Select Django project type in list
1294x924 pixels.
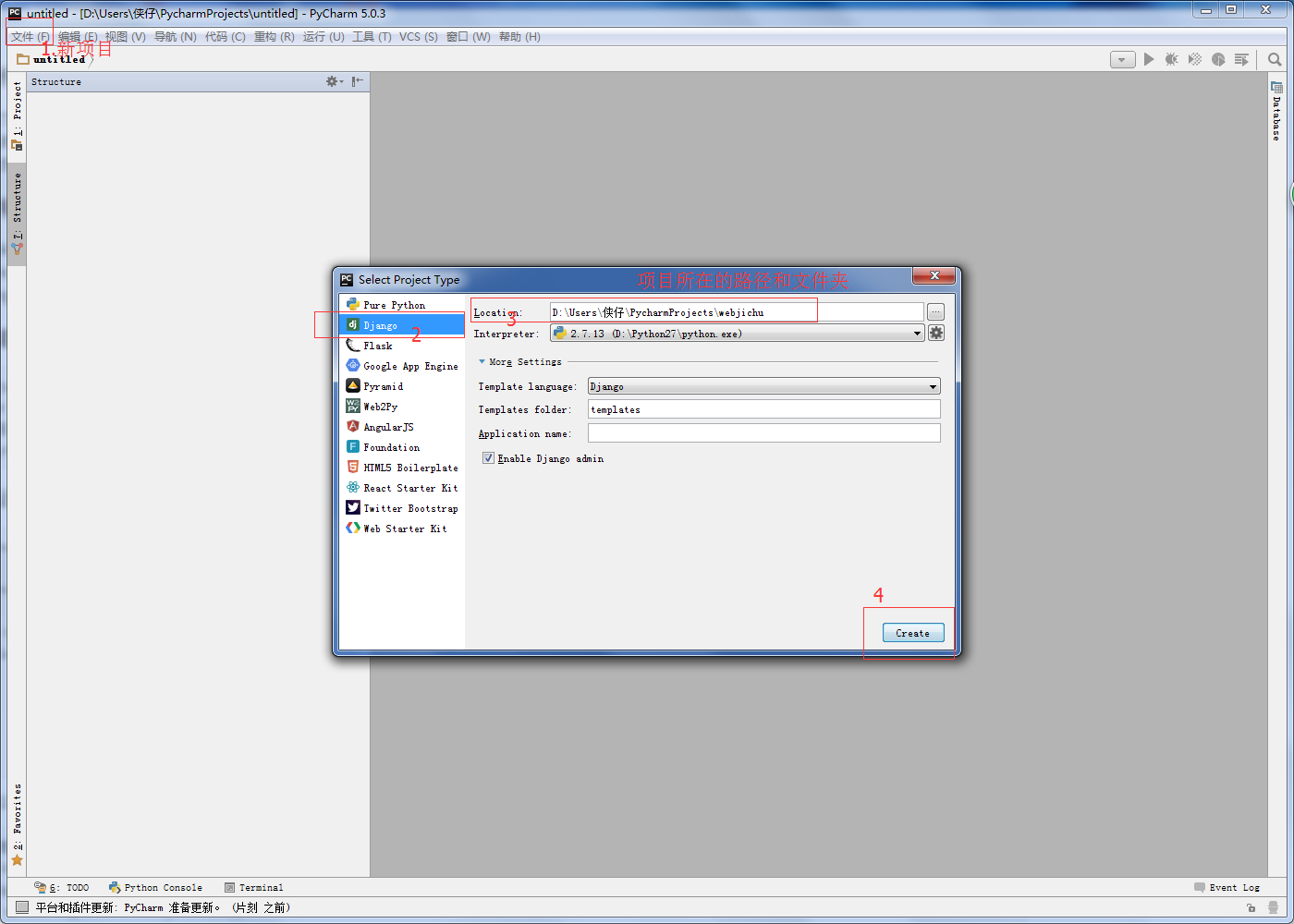pos(401,325)
